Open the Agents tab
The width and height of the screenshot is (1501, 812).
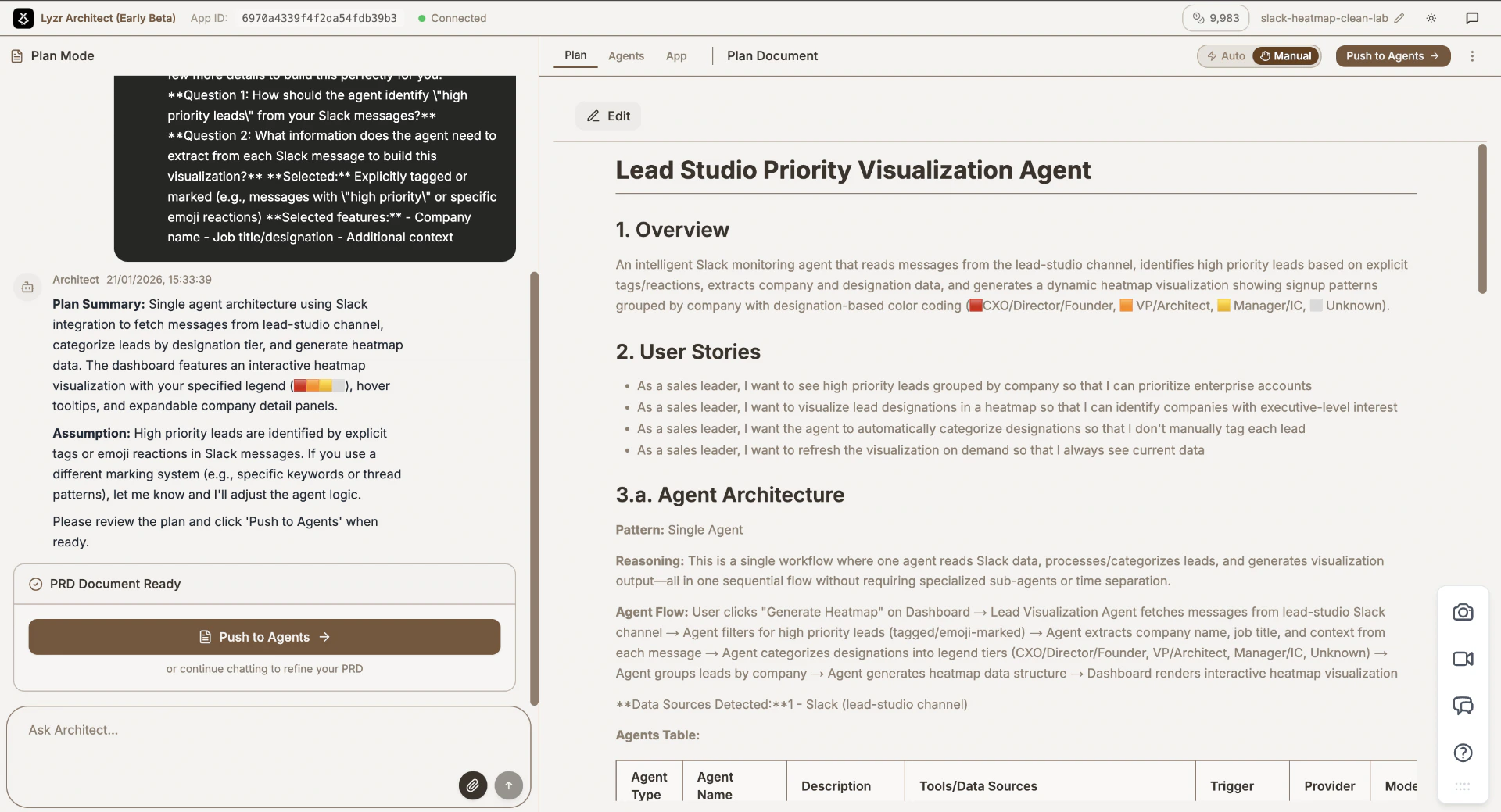[x=625, y=55]
